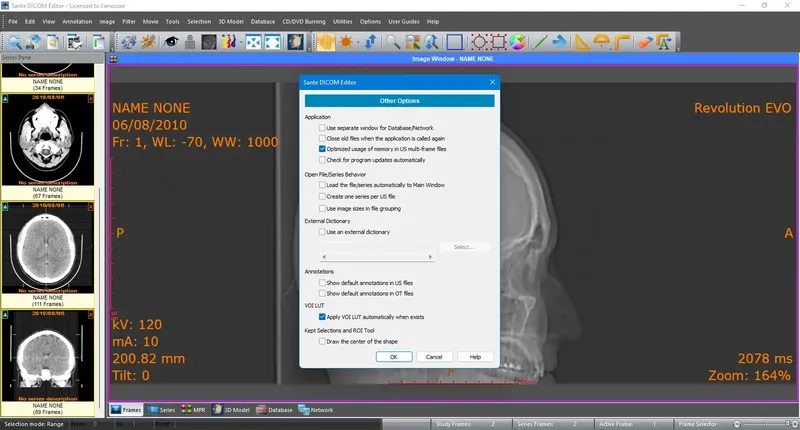Switch to the MPR tab
800x430 pixels.
click(x=193, y=410)
